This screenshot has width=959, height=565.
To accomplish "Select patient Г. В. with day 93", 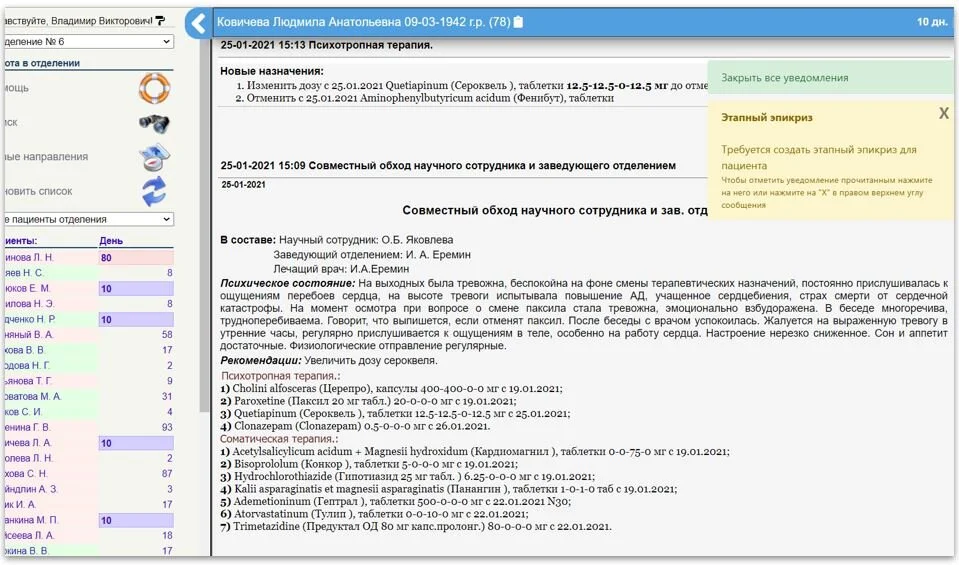I will 89,427.
